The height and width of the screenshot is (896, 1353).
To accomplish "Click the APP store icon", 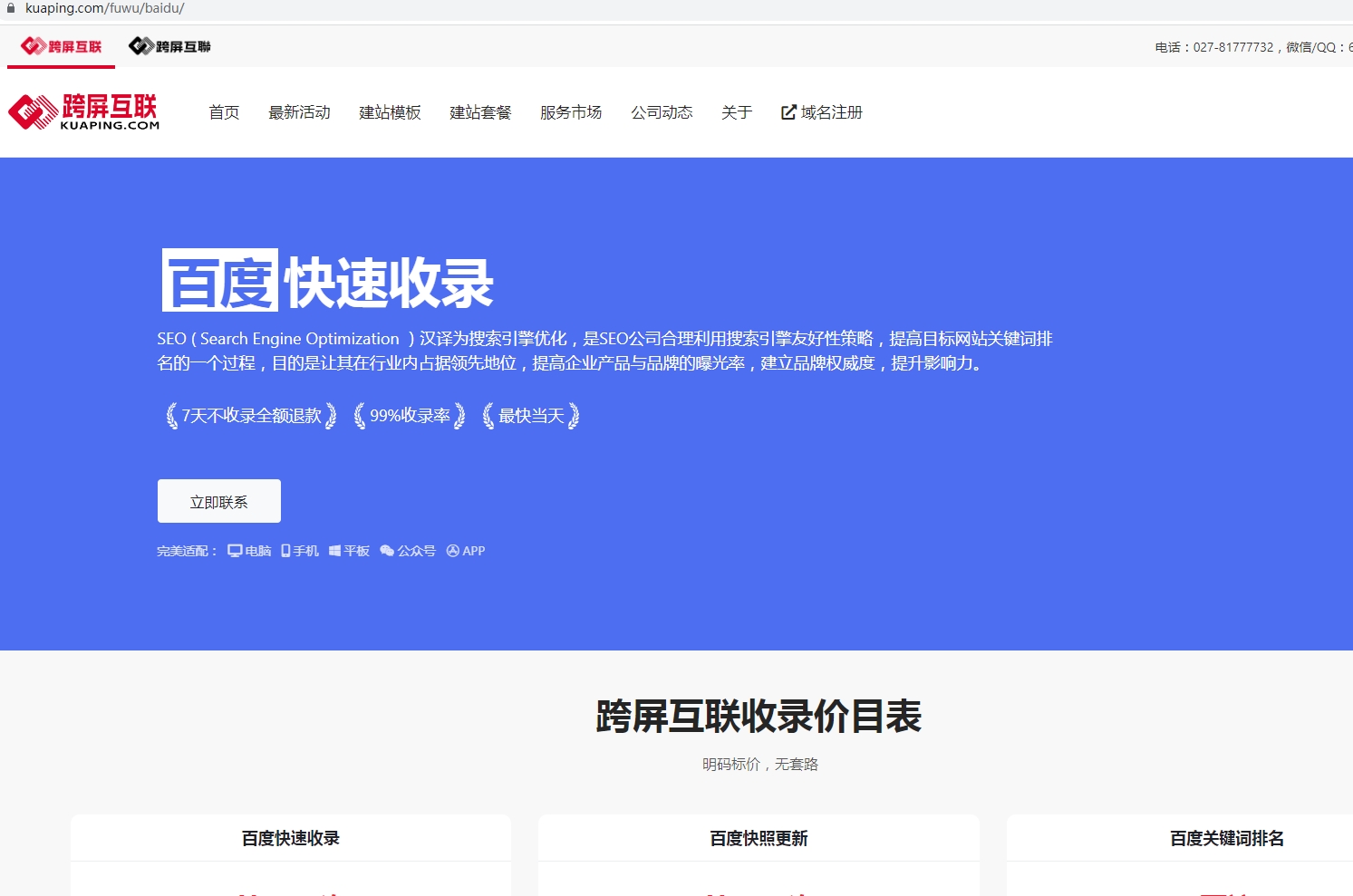I will point(453,551).
